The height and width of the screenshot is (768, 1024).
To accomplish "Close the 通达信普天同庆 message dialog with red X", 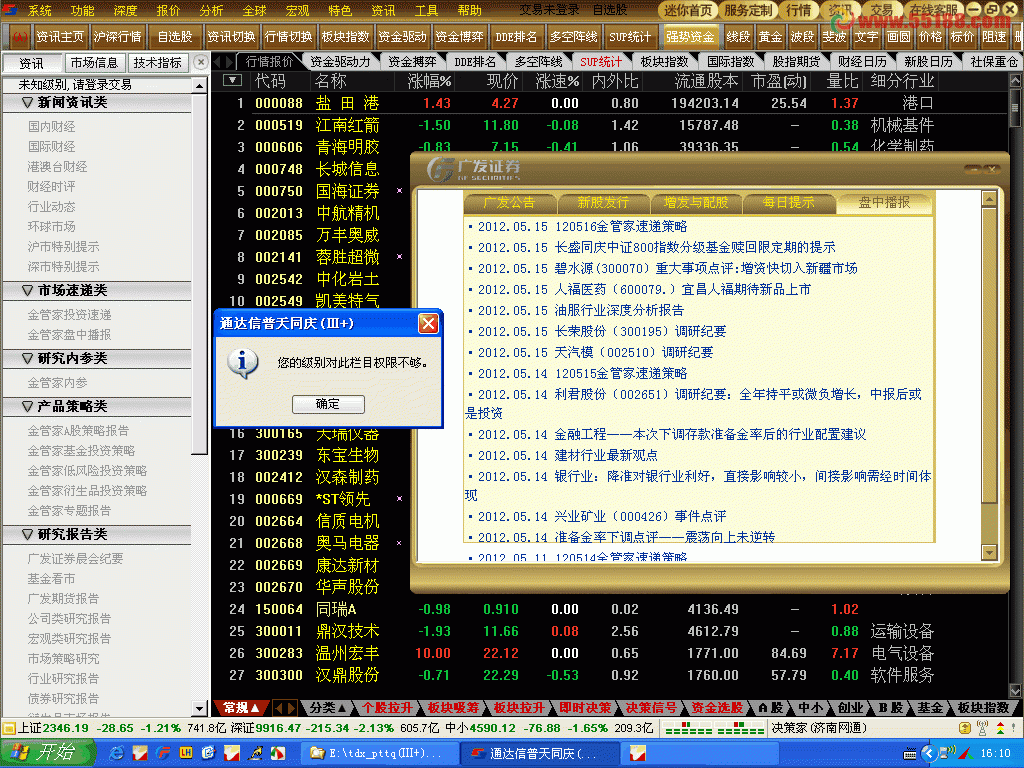I will [428, 323].
